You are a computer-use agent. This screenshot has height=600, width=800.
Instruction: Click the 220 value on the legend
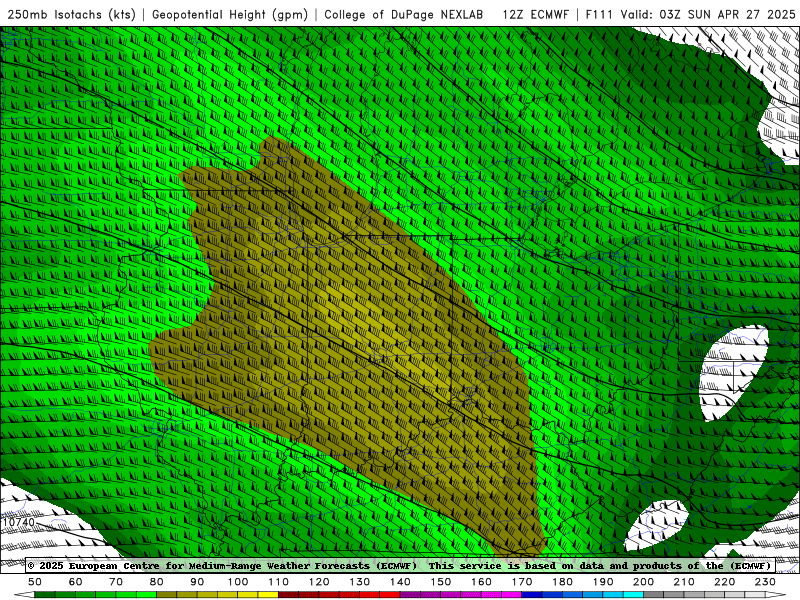[x=724, y=582]
